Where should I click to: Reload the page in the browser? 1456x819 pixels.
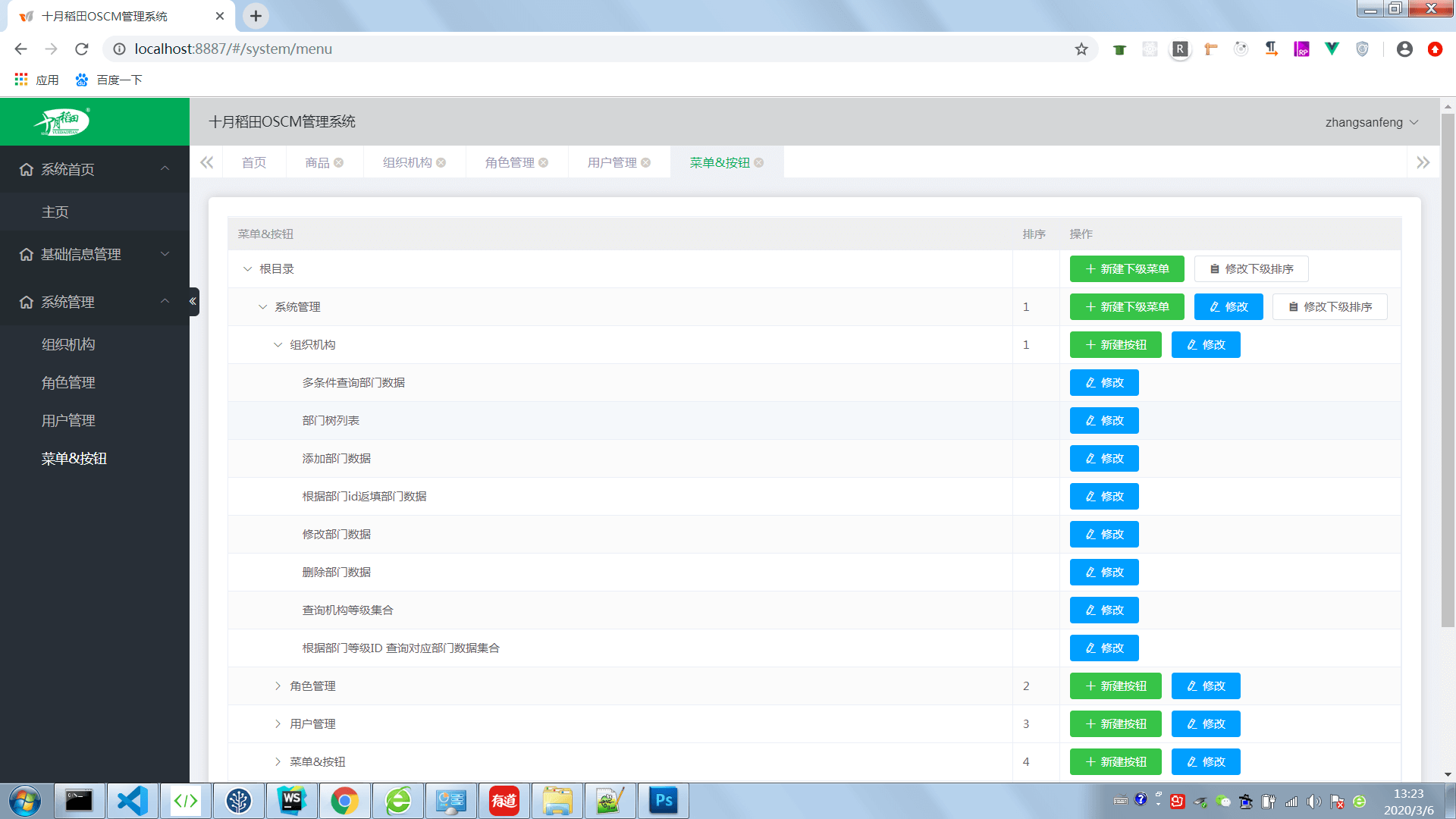pyautogui.click(x=82, y=49)
